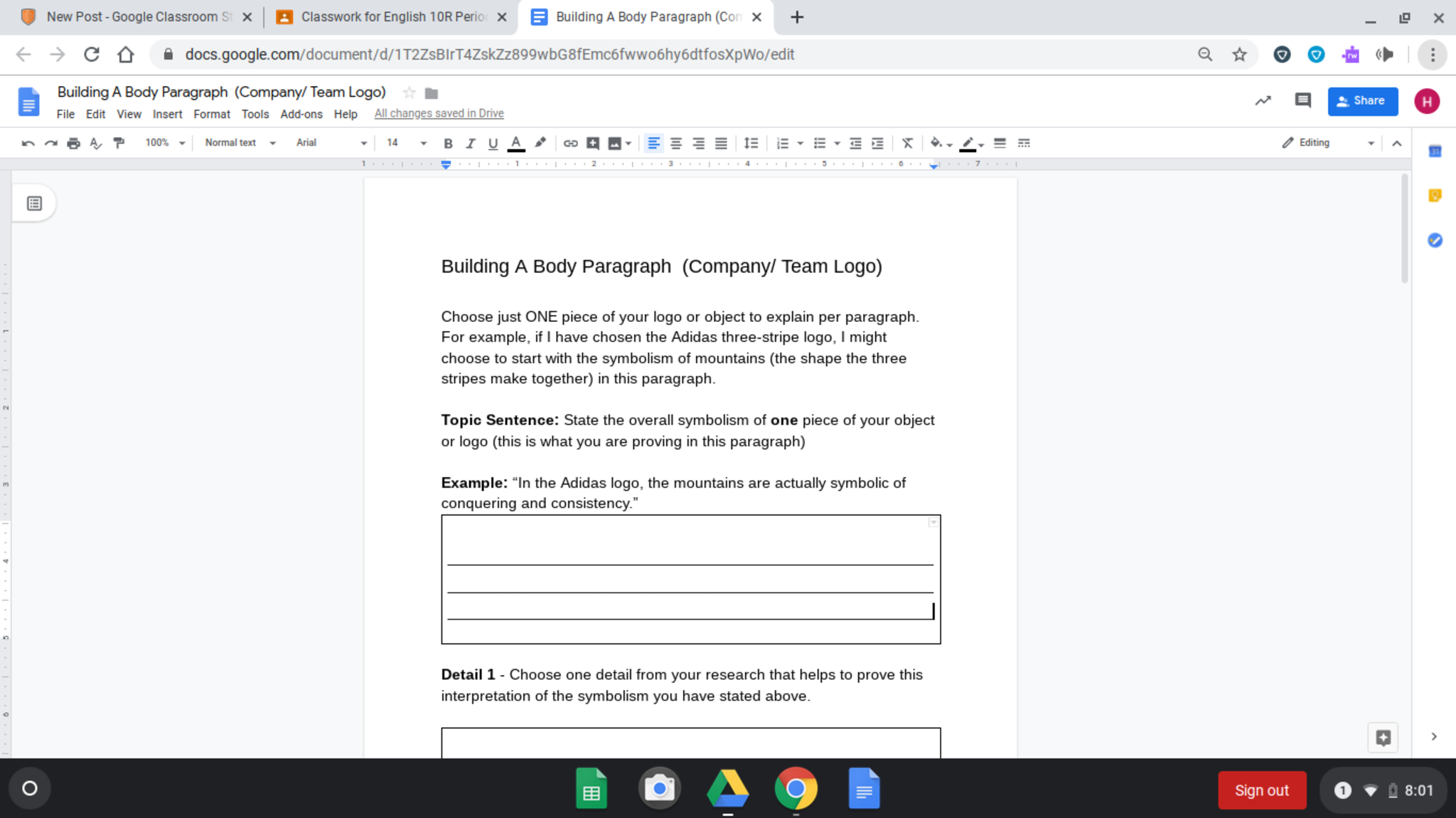Click the Print icon in toolbar
This screenshot has height=818, width=1456.
73,143
